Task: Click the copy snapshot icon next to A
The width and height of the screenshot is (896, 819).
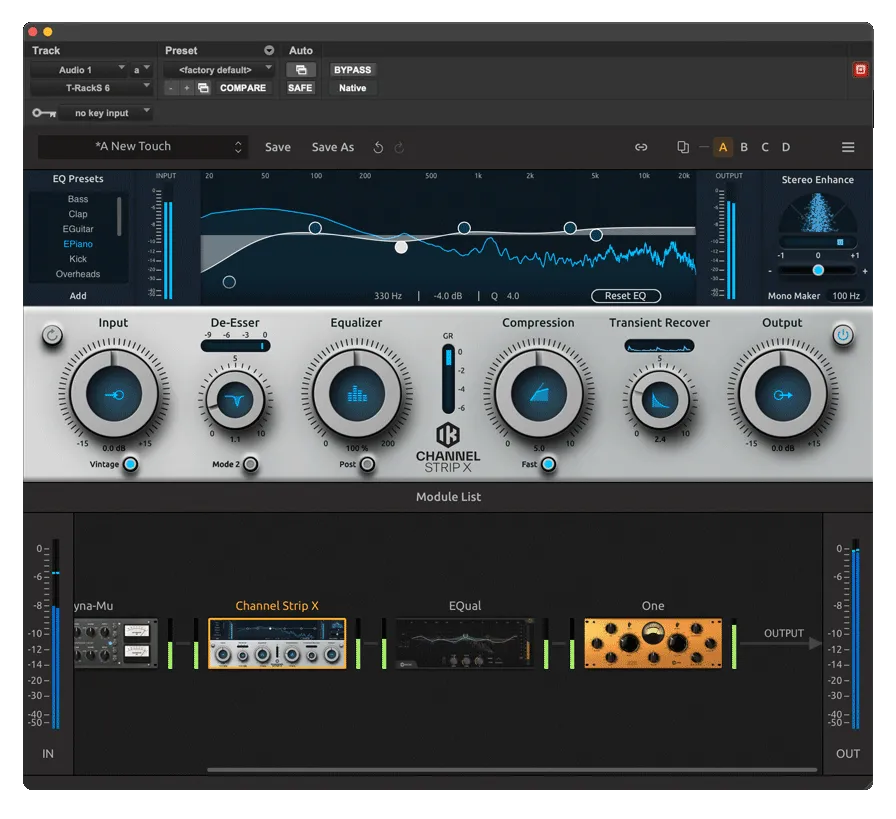Action: 682,146
